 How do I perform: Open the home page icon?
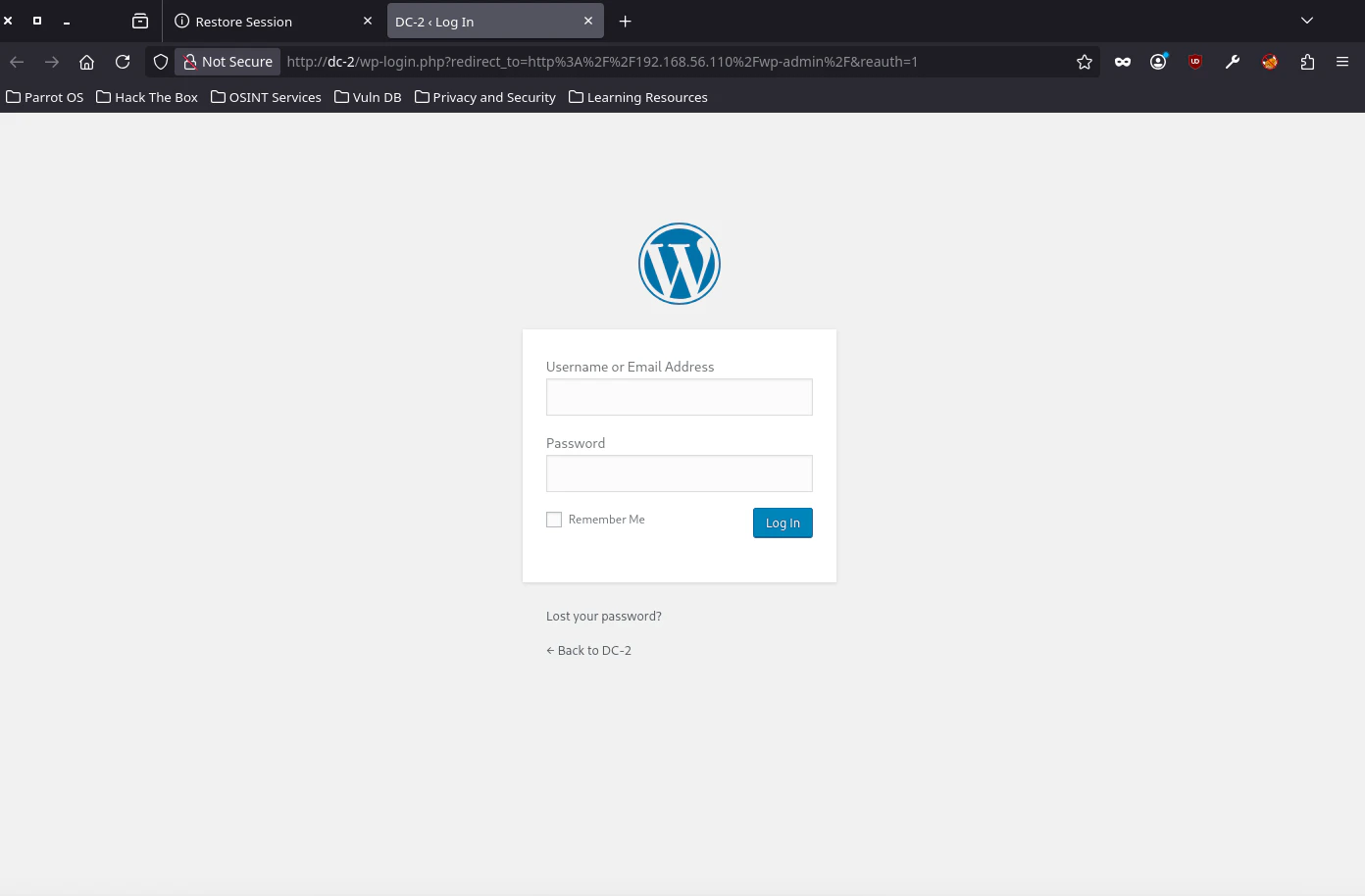pos(87,62)
